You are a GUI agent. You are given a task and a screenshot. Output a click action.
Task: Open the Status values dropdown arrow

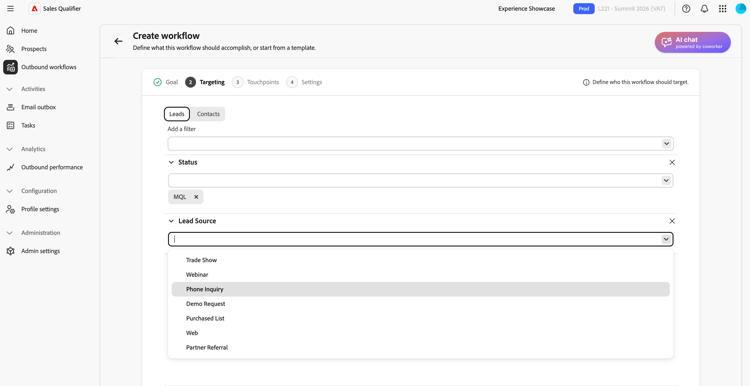[666, 180]
